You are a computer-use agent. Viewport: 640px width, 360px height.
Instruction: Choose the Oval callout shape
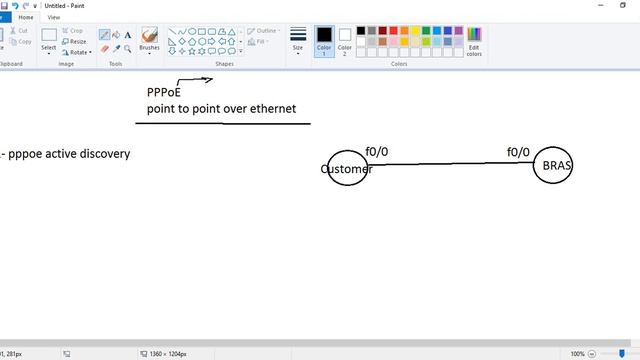pos(222,51)
